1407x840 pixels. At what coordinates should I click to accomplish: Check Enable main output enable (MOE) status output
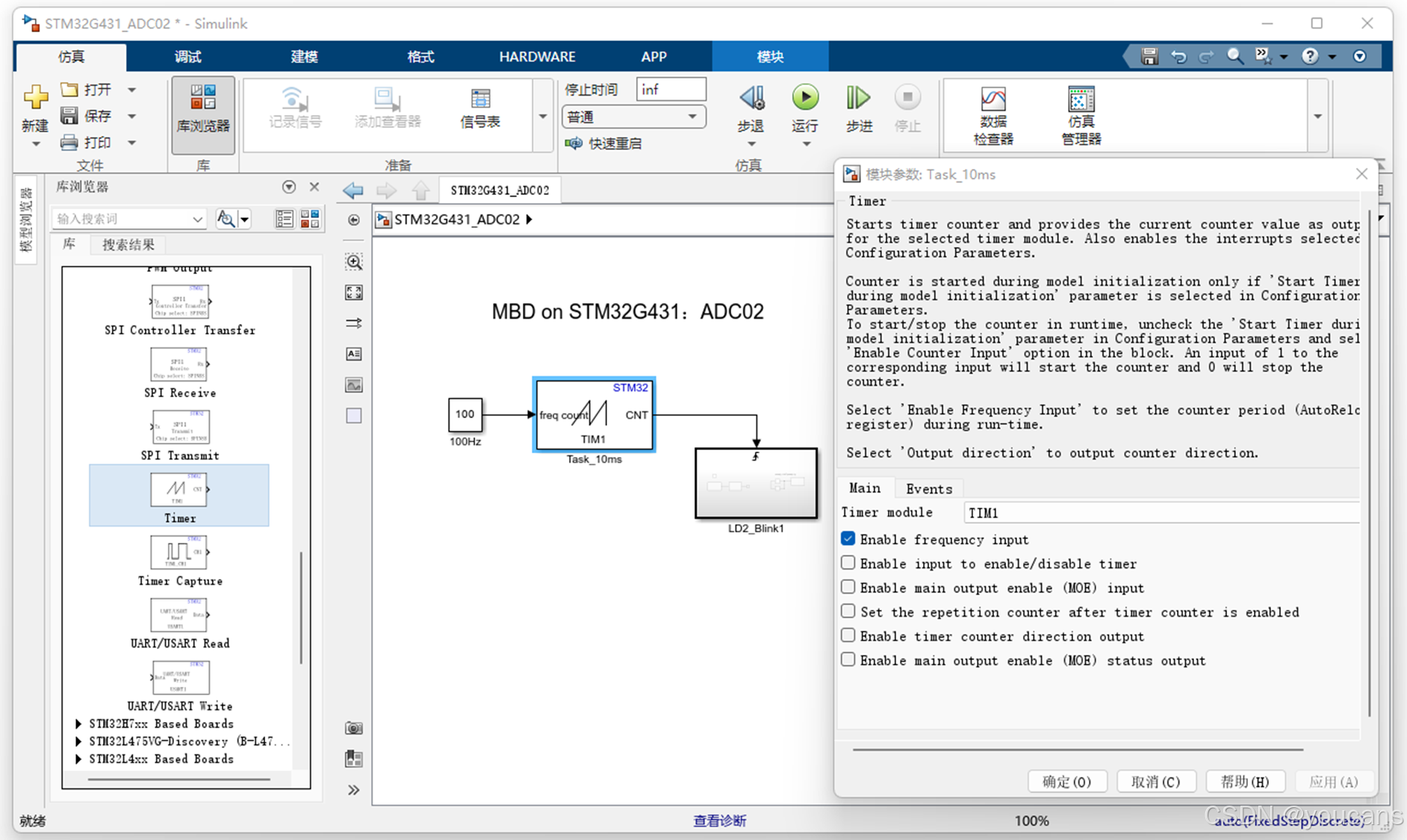click(x=848, y=659)
